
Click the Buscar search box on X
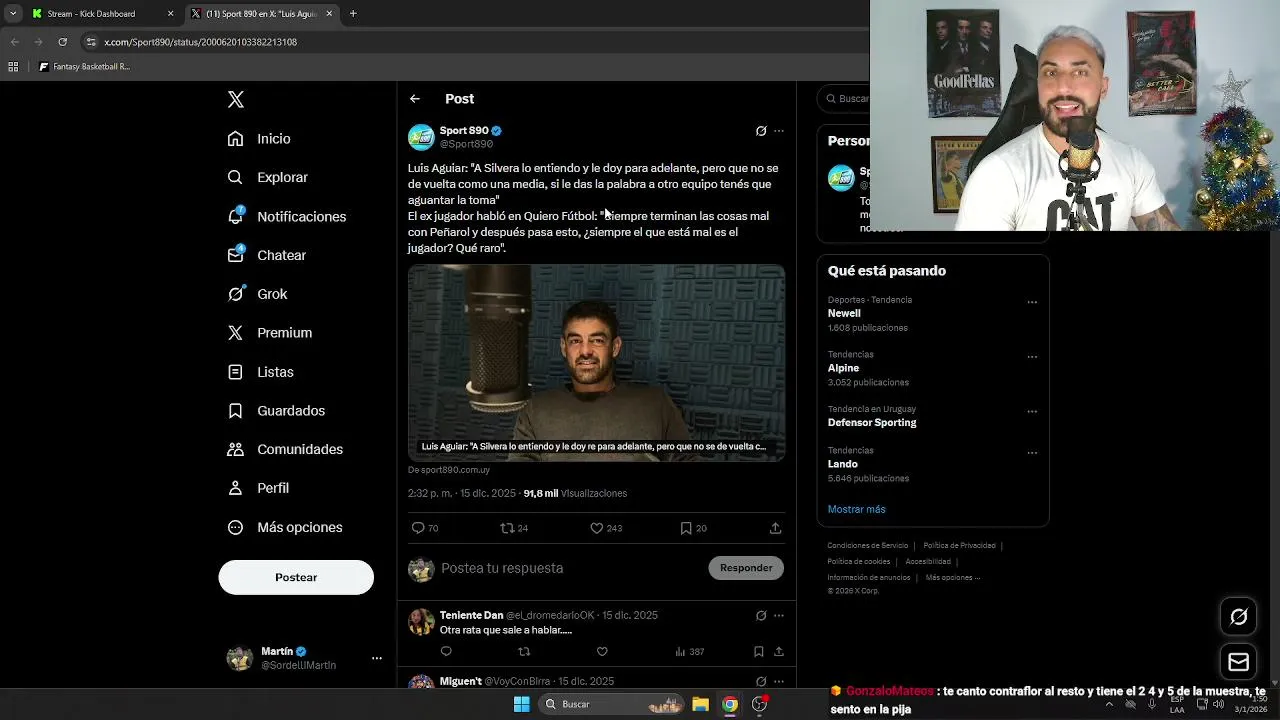[846, 98]
